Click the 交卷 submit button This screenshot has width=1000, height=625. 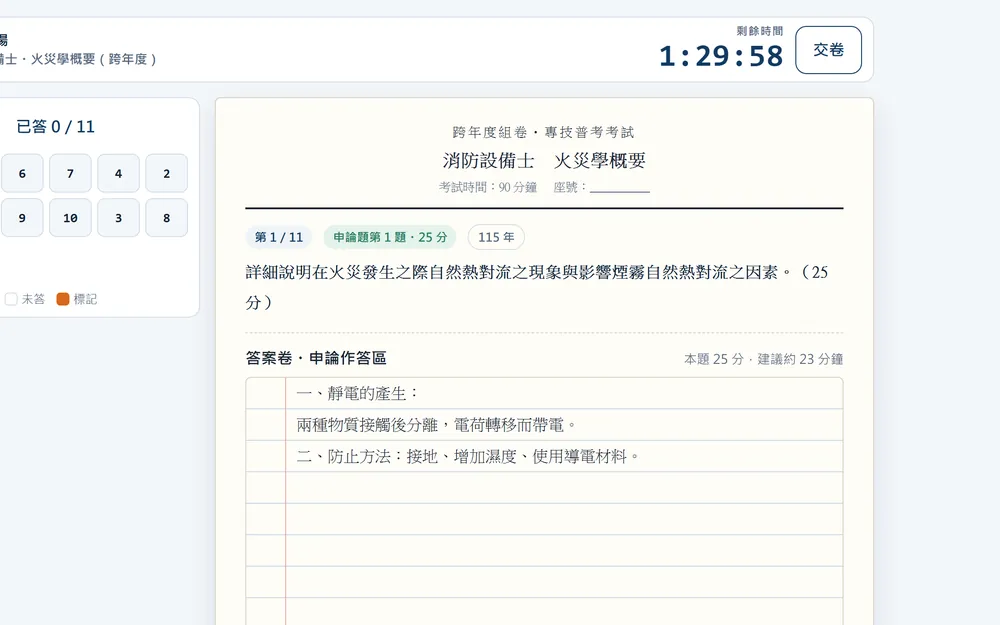pyautogui.click(x=828, y=50)
